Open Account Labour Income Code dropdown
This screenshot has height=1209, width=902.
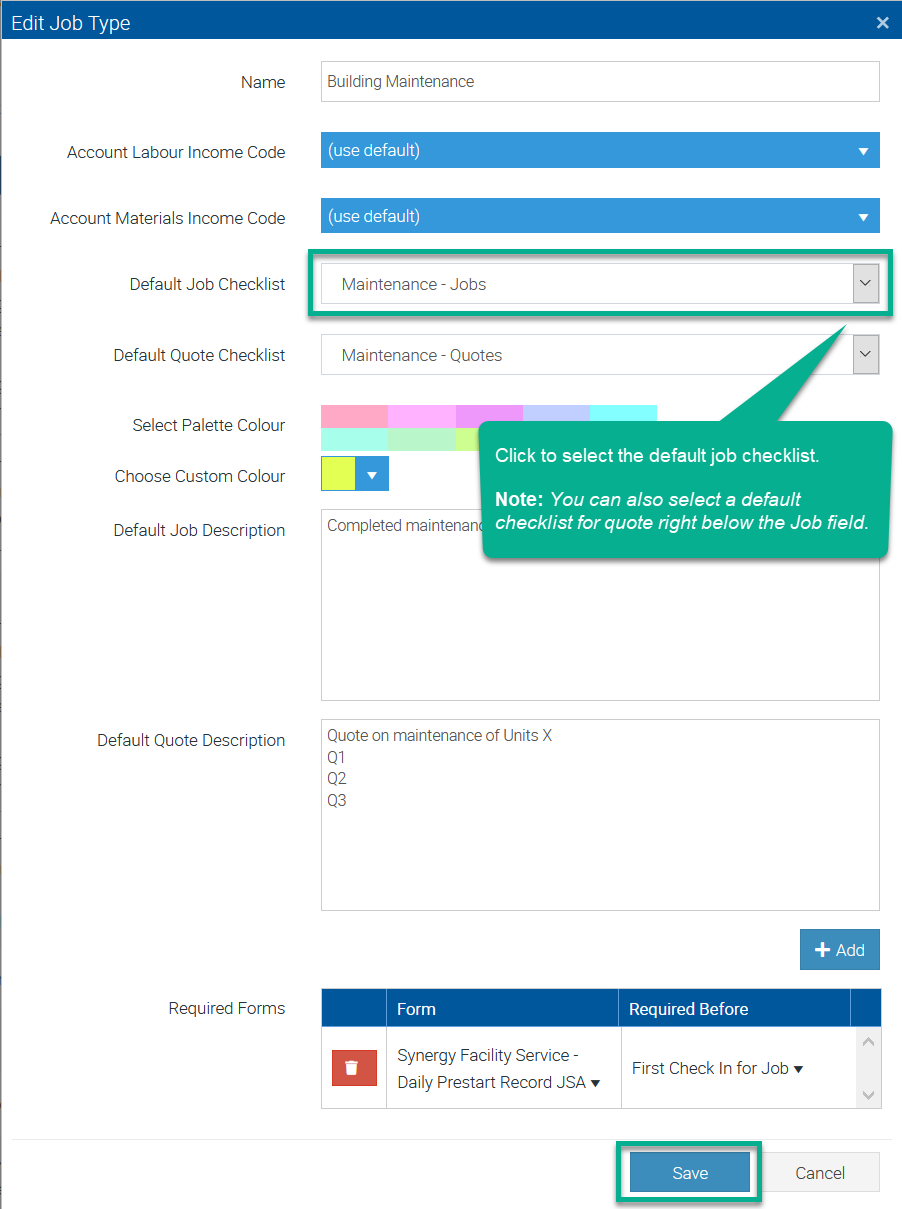[x=600, y=151]
